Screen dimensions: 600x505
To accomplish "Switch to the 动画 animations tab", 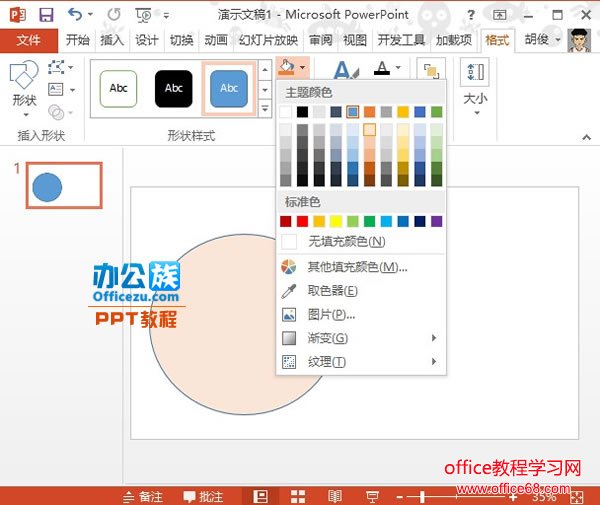I will 216,40.
